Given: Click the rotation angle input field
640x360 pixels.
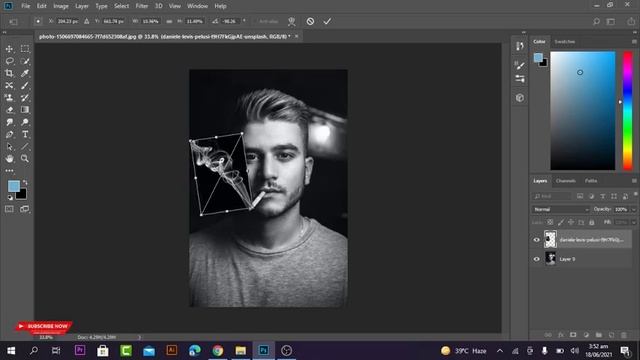Looking at the screenshot, I should (230, 21).
